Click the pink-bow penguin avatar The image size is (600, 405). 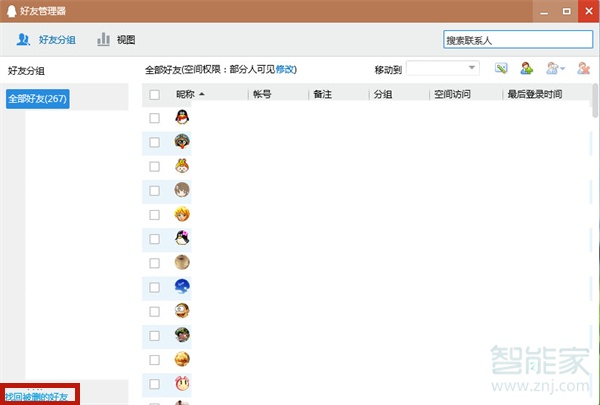pyautogui.click(x=182, y=238)
